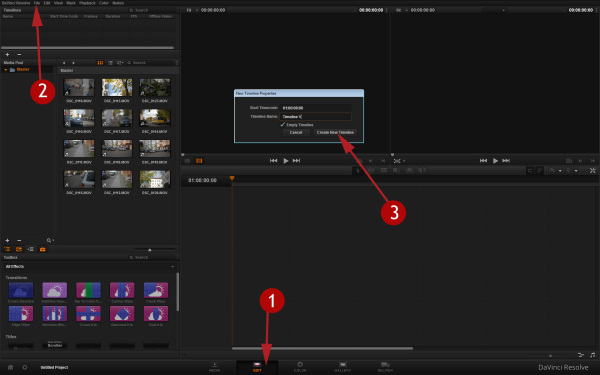Click the Toolbox vertical scrollbar

click(x=178, y=292)
